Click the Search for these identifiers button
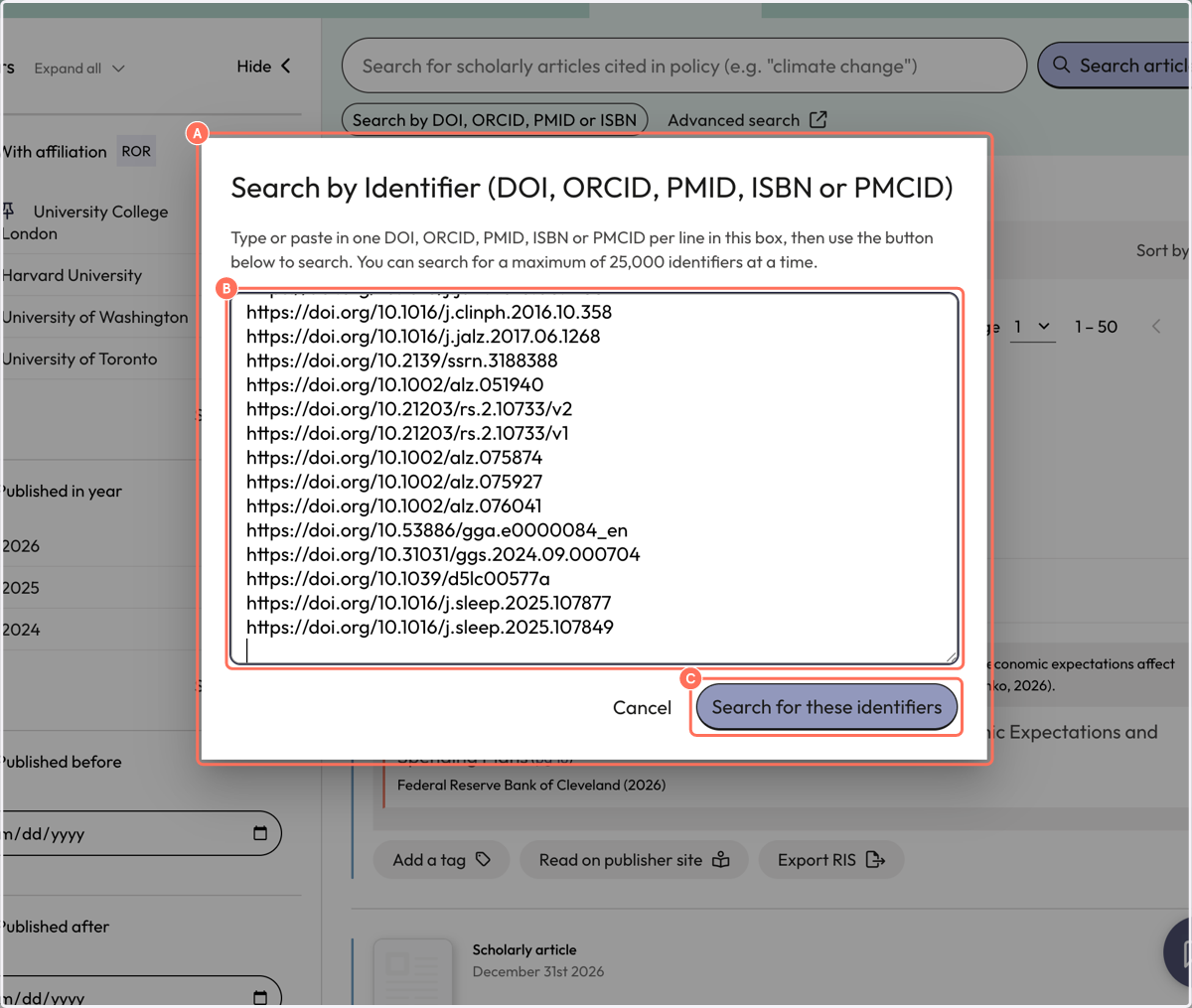 (x=826, y=707)
